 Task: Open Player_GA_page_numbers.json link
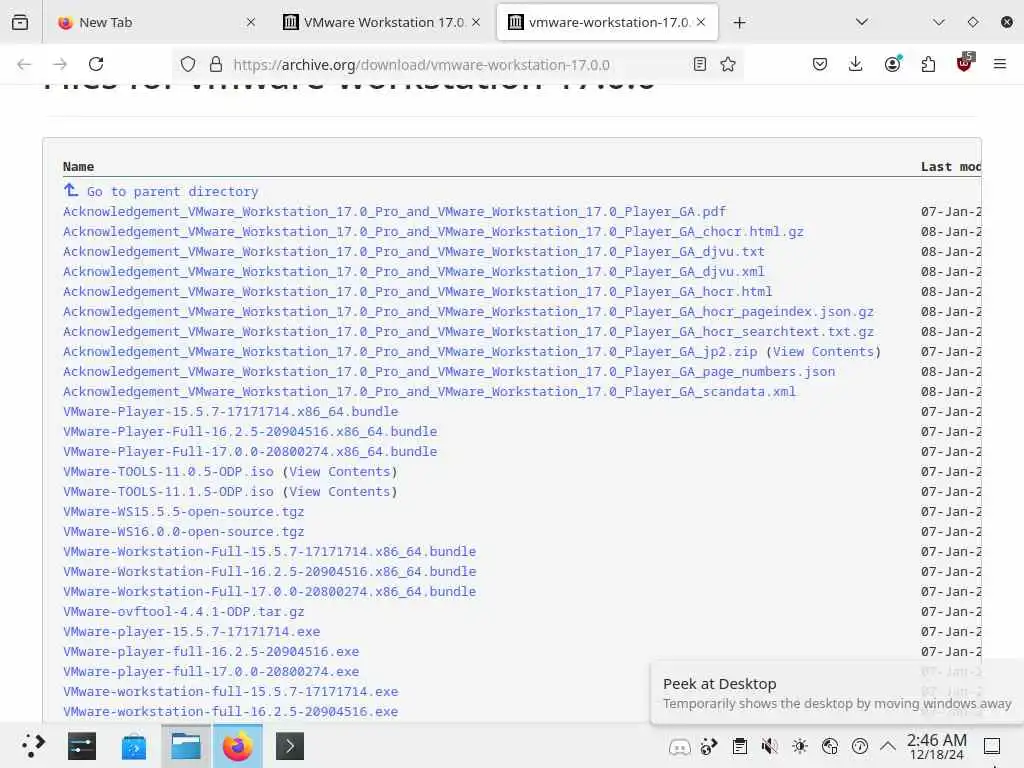449,372
